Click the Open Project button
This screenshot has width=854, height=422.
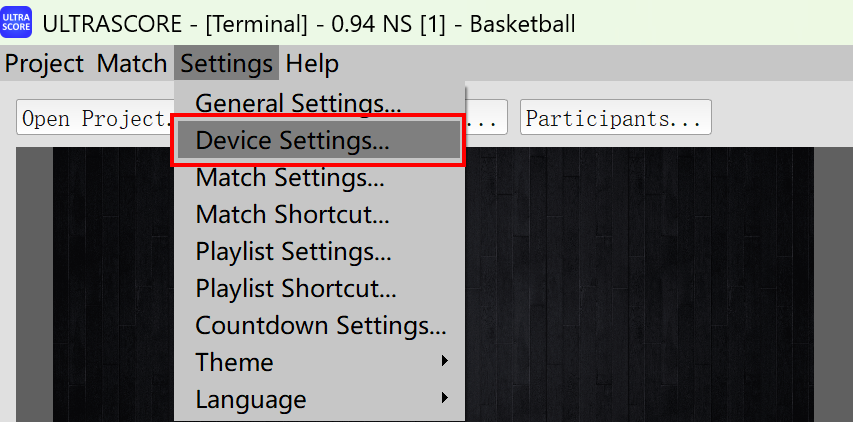coord(94,118)
